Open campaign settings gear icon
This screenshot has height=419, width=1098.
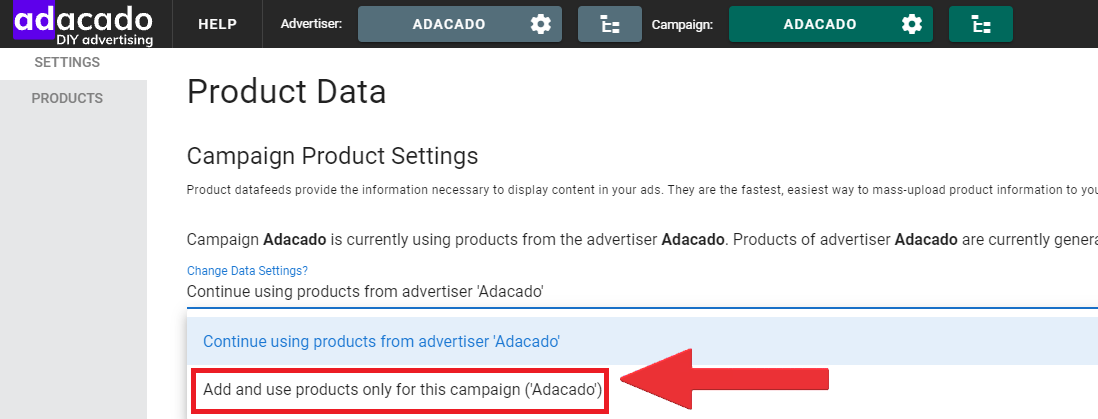[x=912, y=25]
